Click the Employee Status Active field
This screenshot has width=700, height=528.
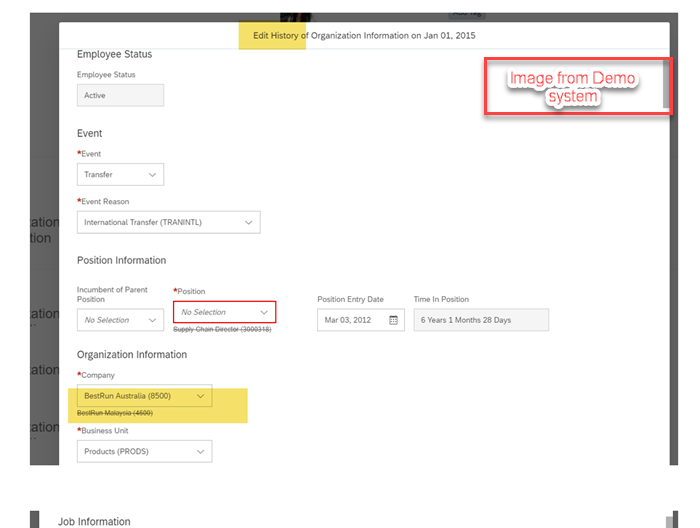click(x=120, y=96)
